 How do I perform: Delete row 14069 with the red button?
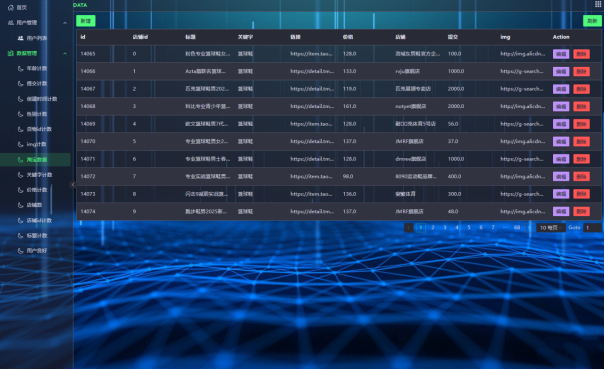pos(581,124)
